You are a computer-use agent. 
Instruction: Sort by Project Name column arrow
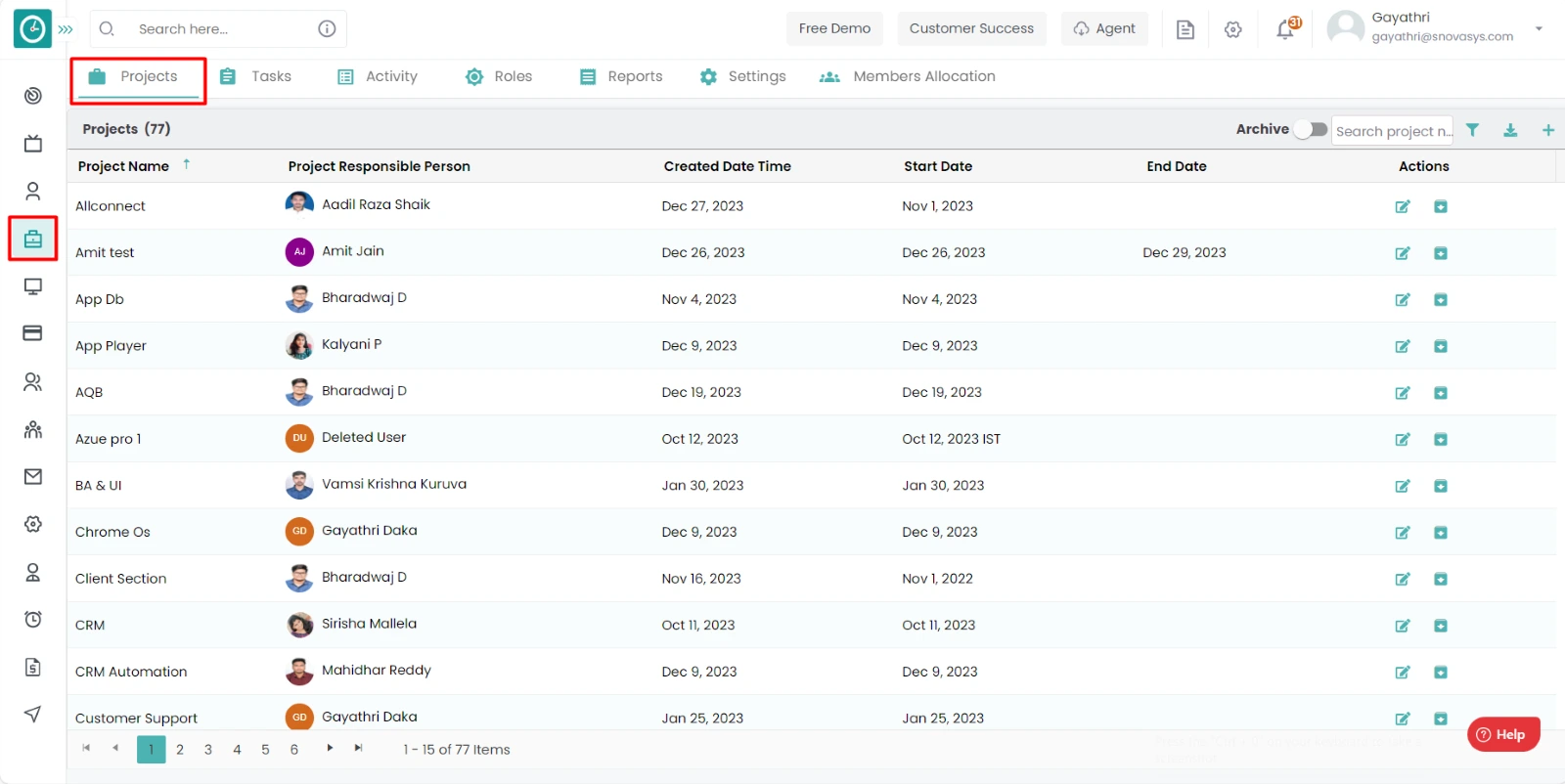186,164
